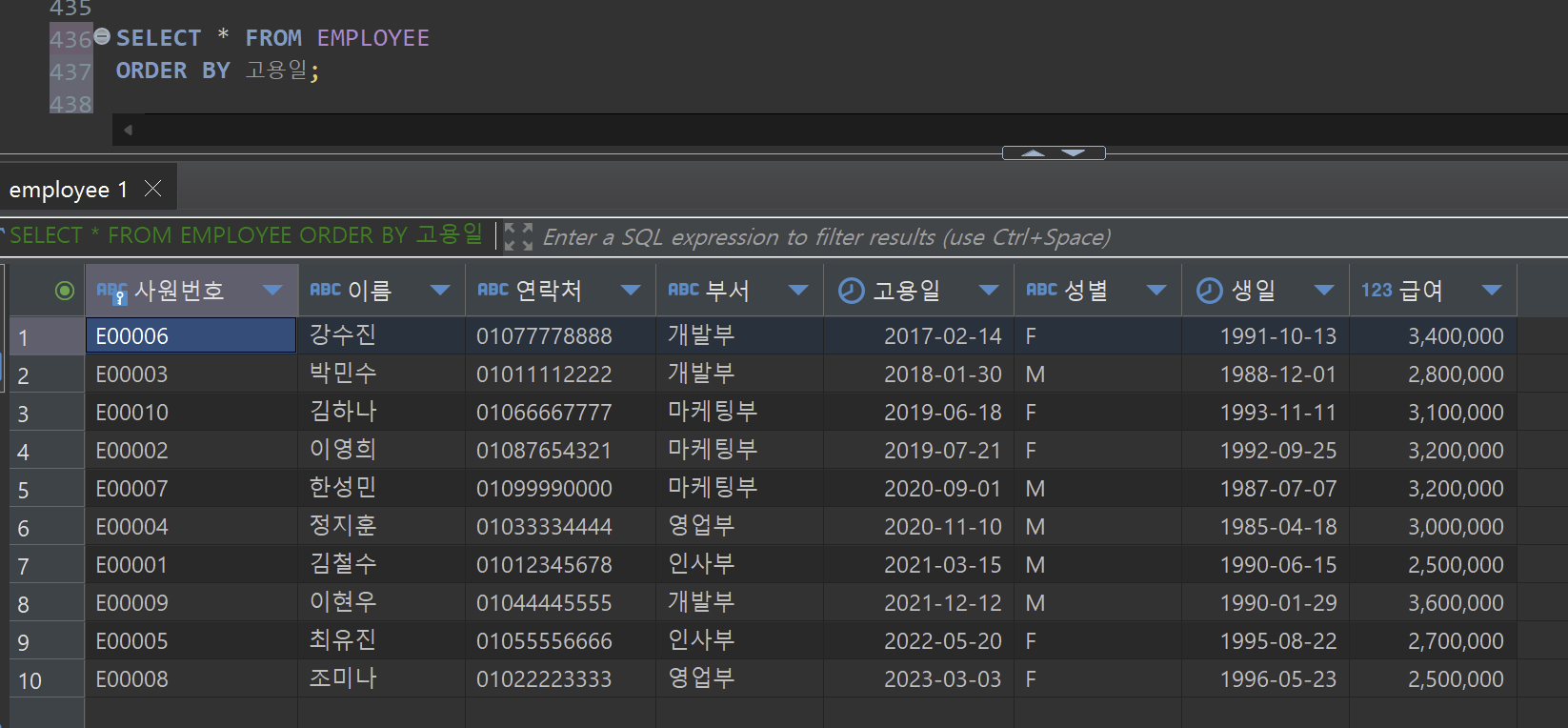Click the clock icon of 생일 column

pyautogui.click(x=1209, y=291)
